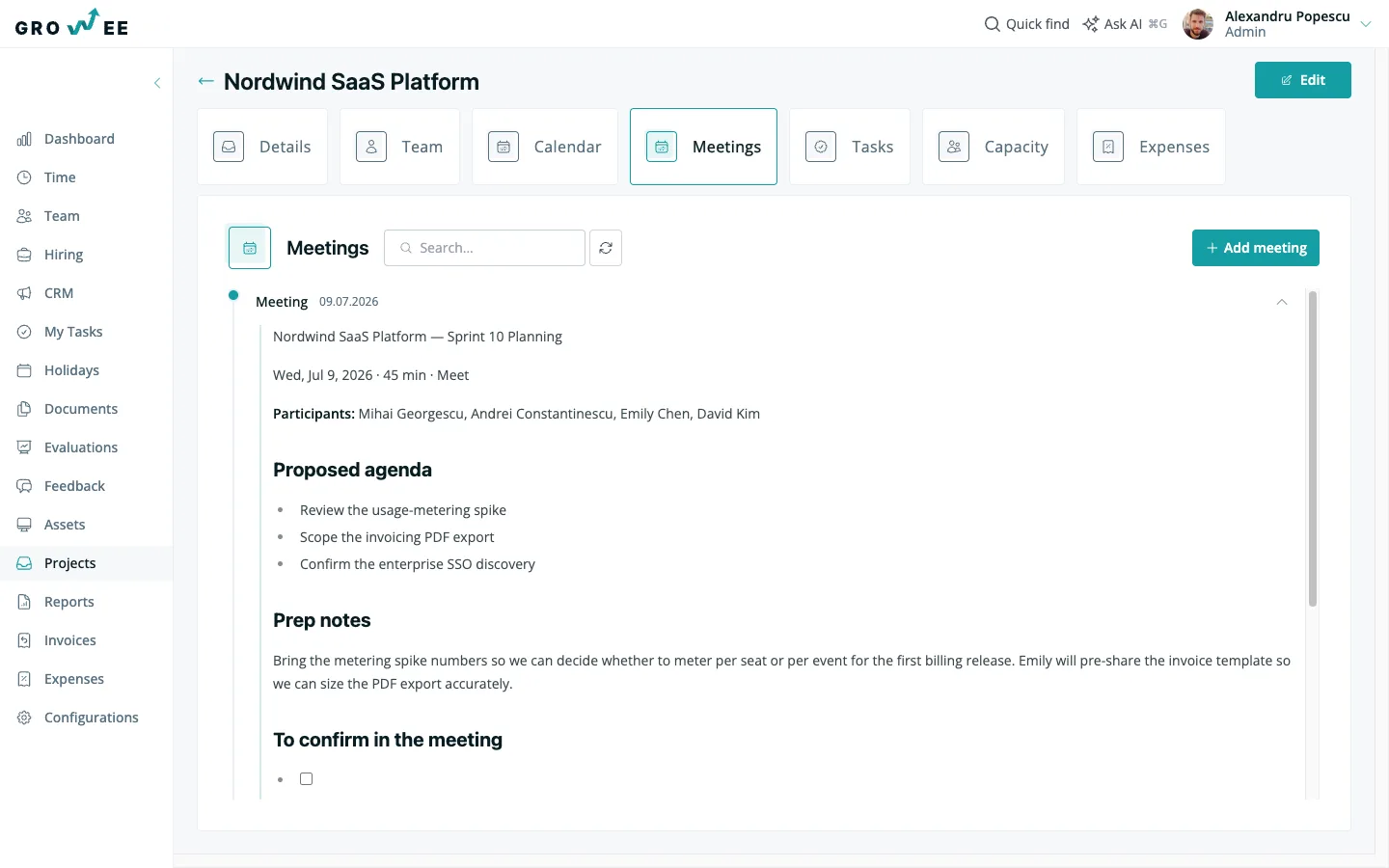Viewport: 1389px width, 868px height.
Task: Click 'Review the usage-metering spike' agenda item
Action: 403,510
